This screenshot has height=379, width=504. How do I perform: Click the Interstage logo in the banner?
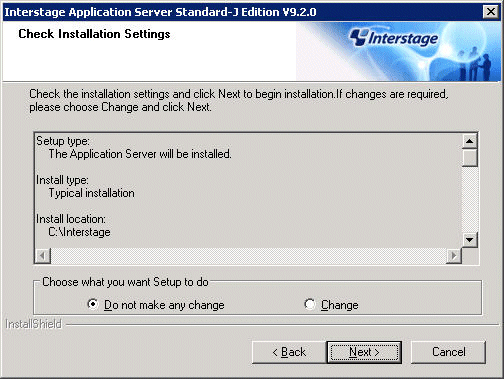pyautogui.click(x=394, y=38)
